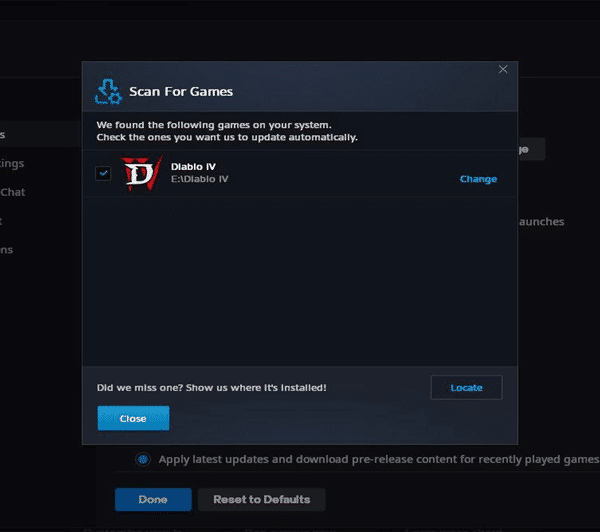This screenshot has height=532, width=600.
Task: Click the Scan For Games title text
Action: 181,92
